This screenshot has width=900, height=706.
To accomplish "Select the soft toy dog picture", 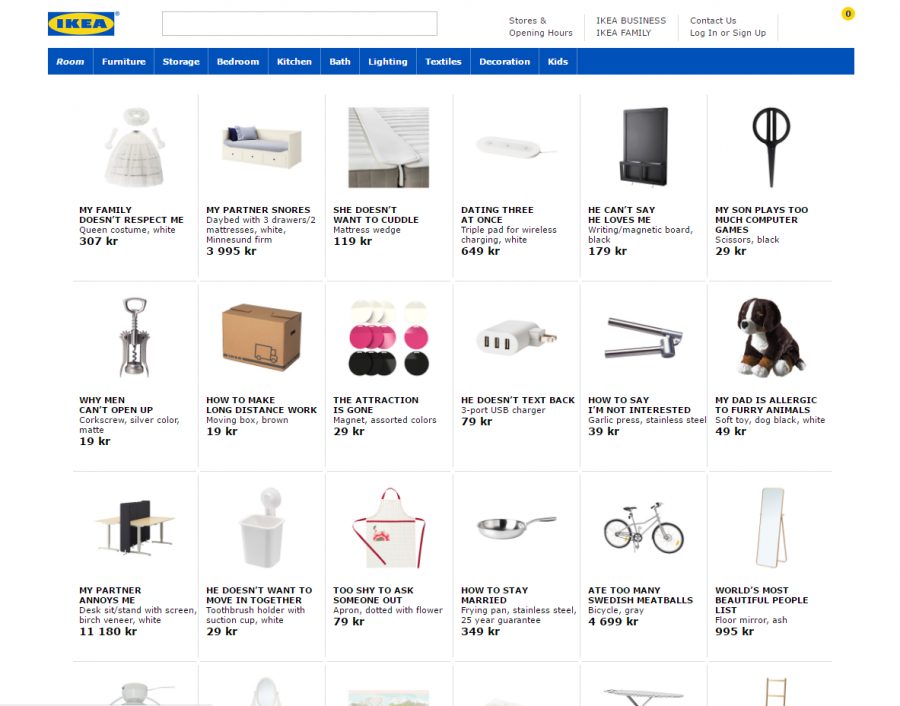I will click(770, 337).
